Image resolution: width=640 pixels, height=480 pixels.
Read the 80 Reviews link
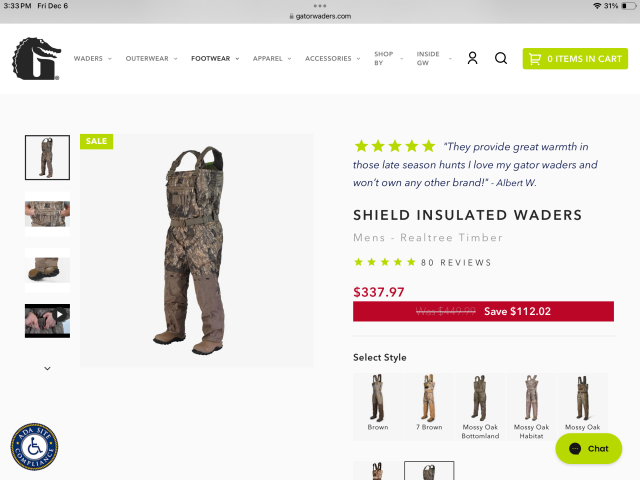click(456, 262)
